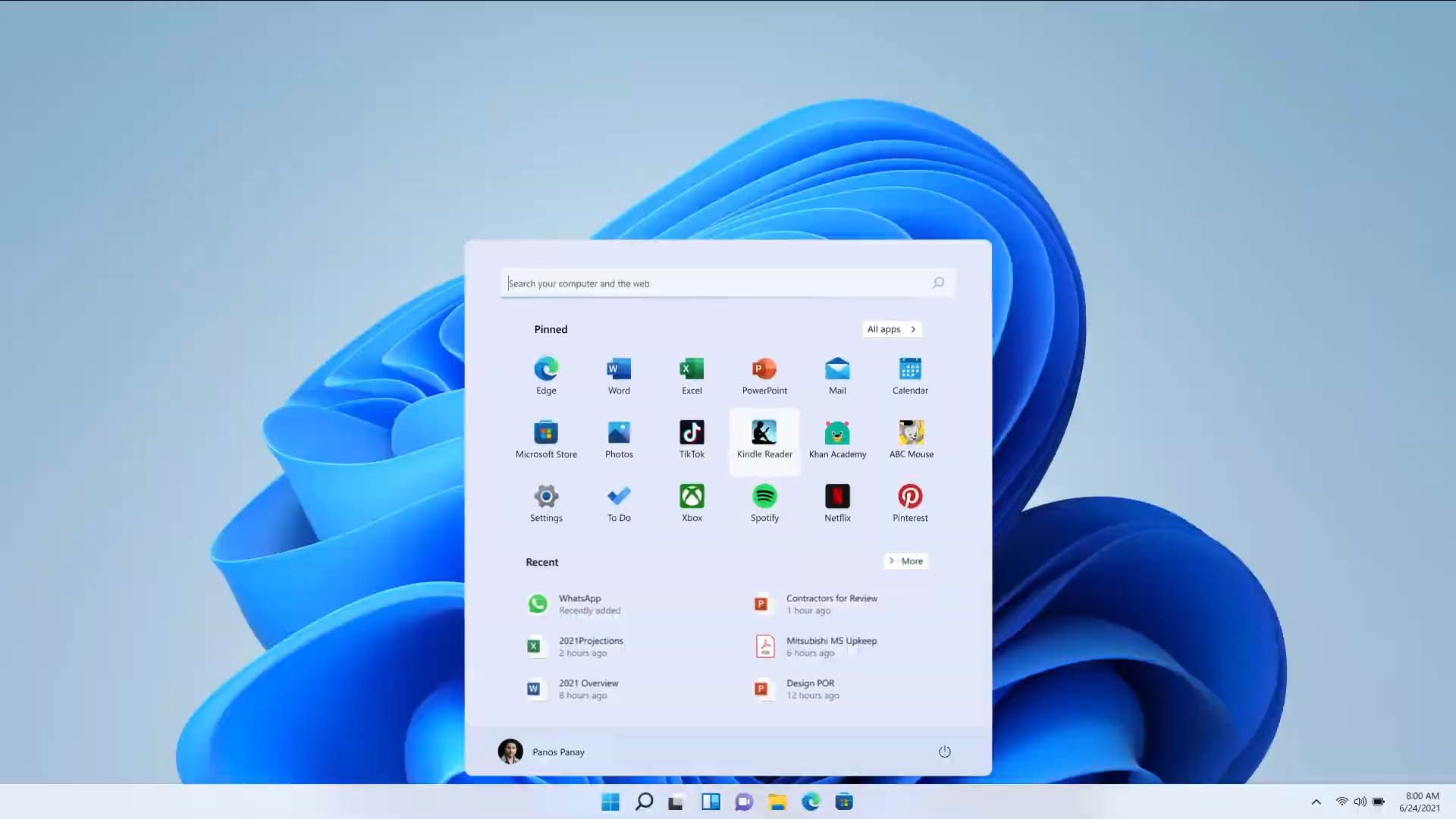Viewport: 1456px width, 819px height.
Task: Expand Recent files with More
Action: [x=906, y=561]
